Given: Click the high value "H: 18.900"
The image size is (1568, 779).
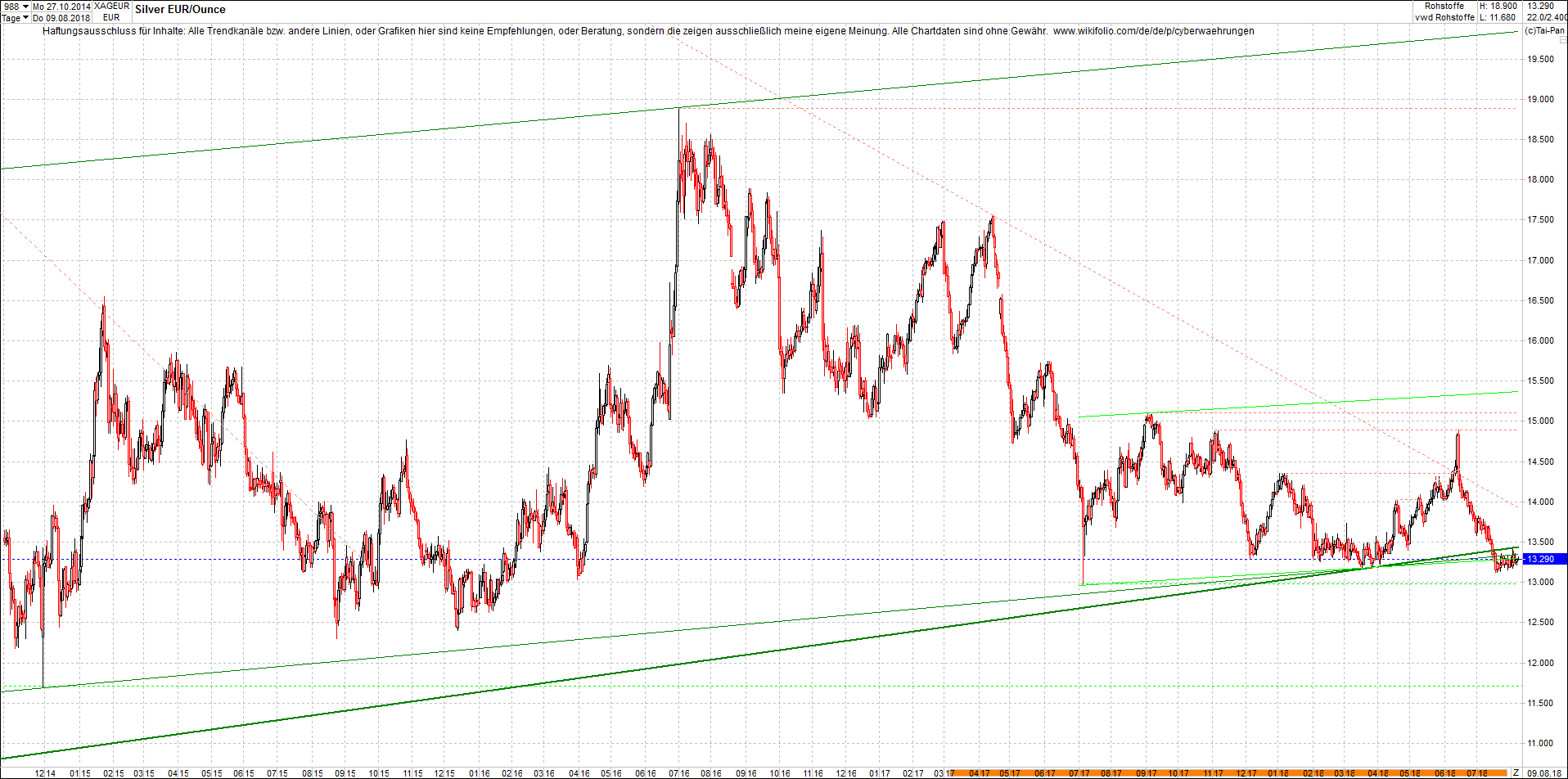Looking at the screenshot, I should point(1498,6).
